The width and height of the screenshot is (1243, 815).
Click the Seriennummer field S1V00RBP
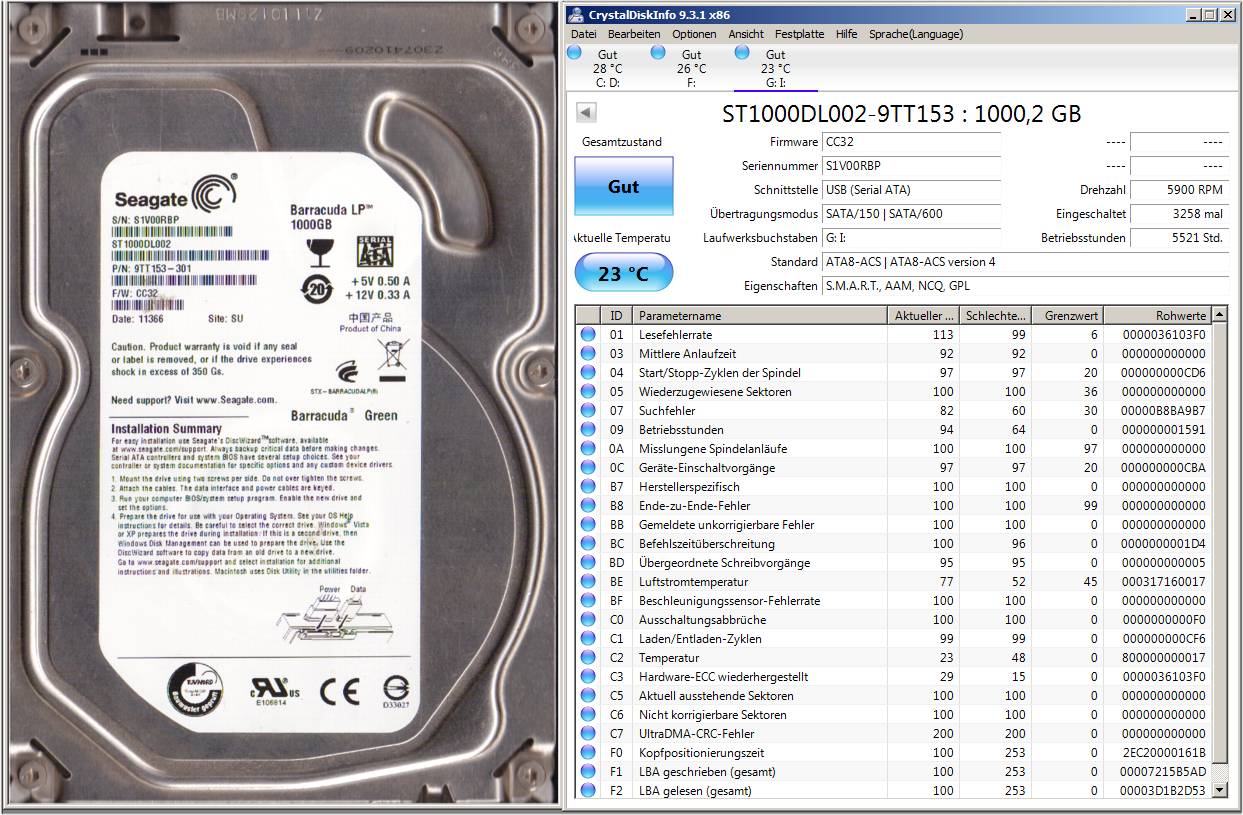pos(911,166)
